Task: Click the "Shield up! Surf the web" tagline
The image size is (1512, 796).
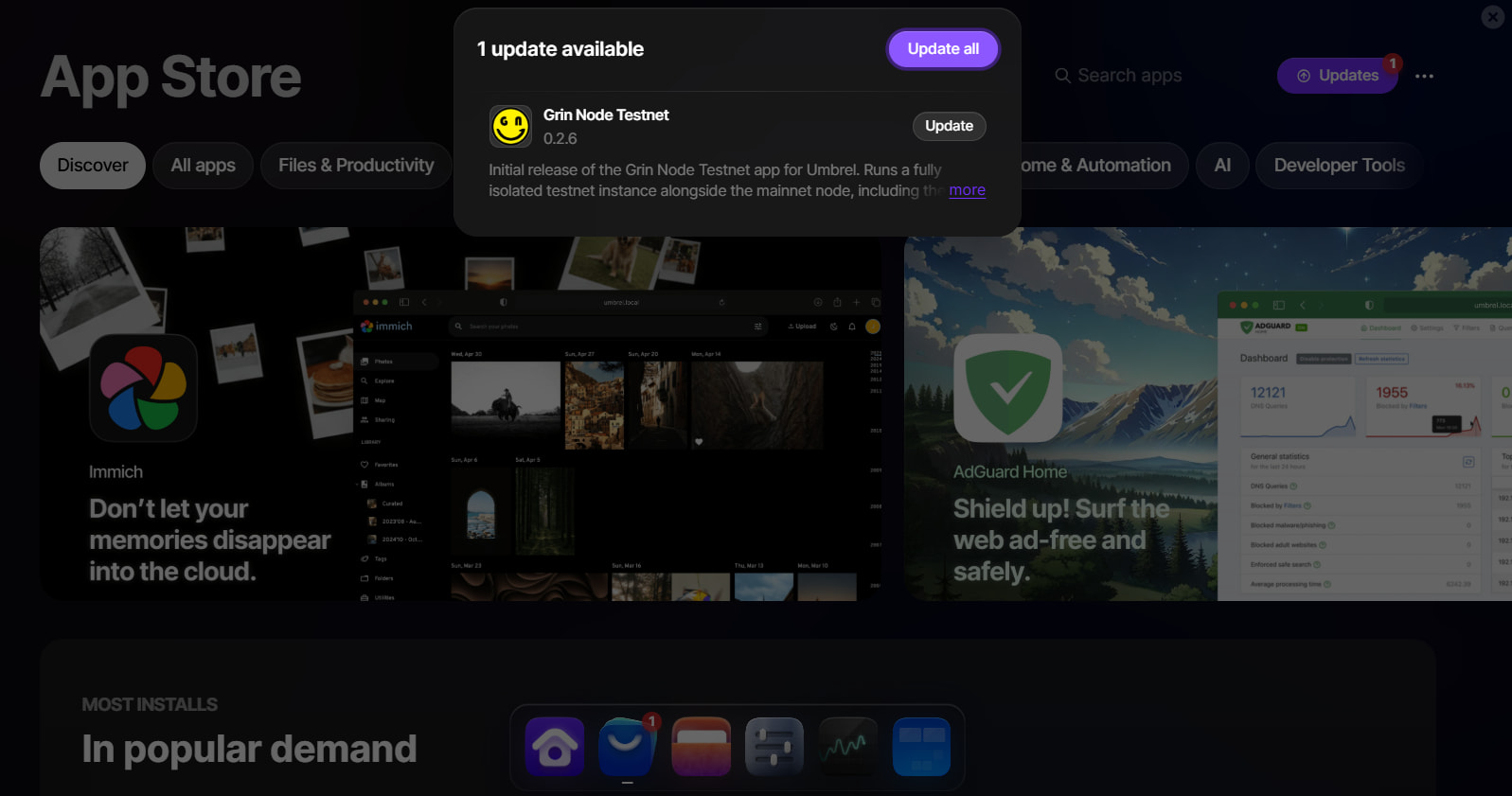Action: point(1061,540)
